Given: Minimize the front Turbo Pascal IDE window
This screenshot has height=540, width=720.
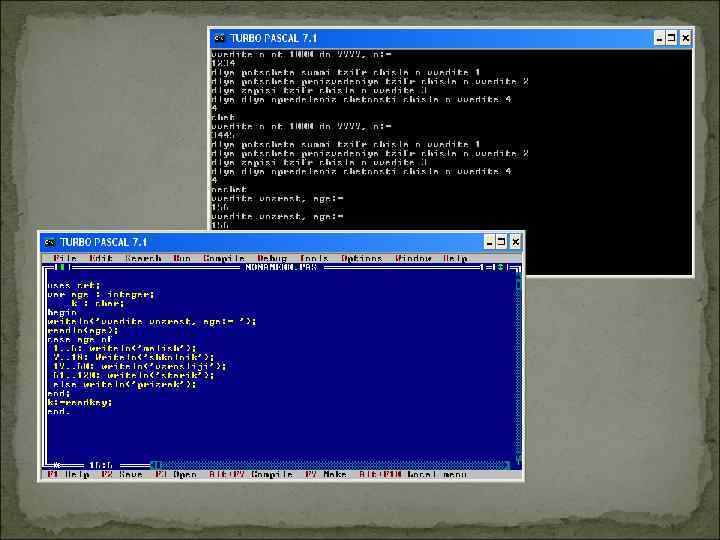Looking at the screenshot, I should (489, 242).
